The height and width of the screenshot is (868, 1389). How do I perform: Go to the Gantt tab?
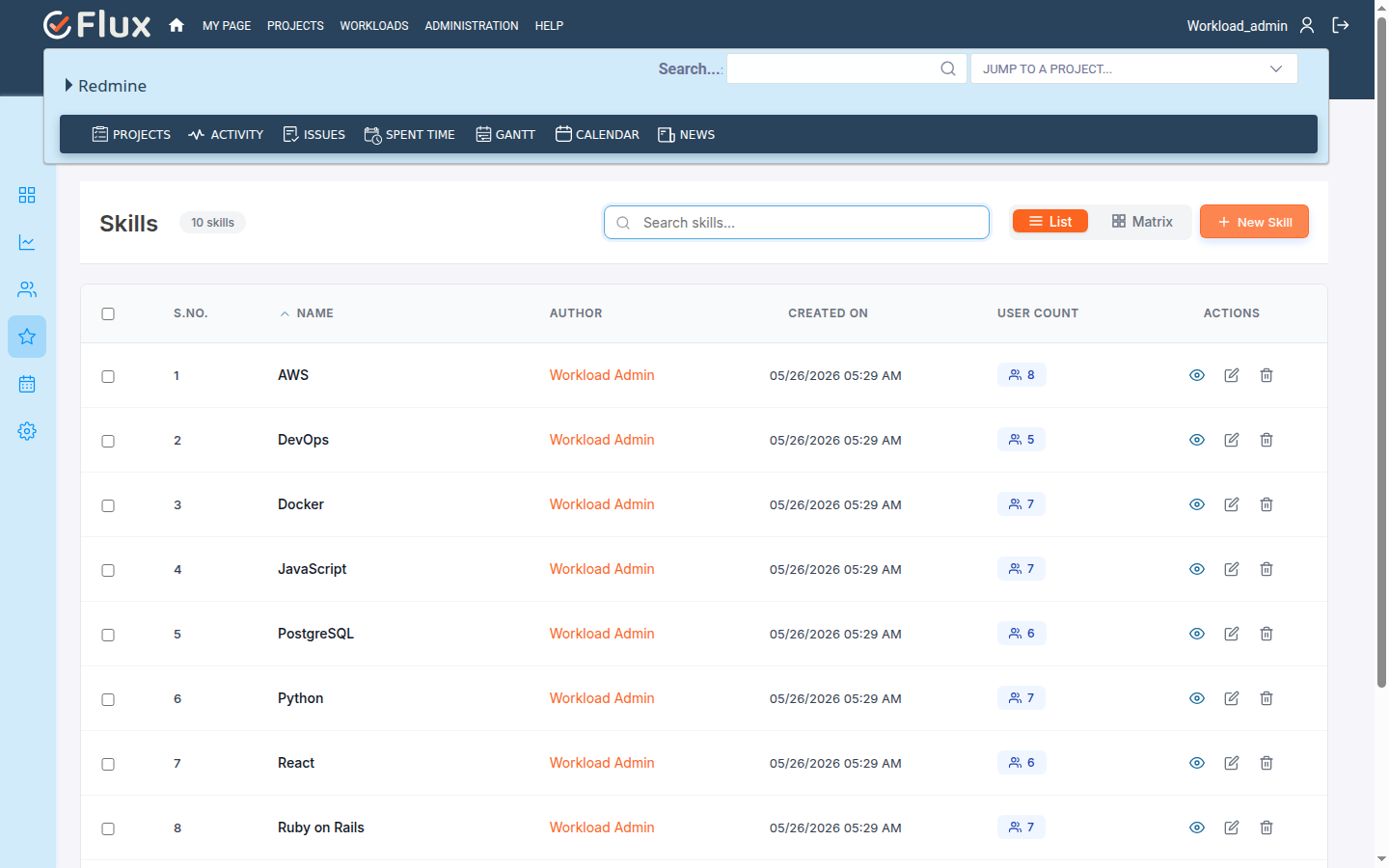[x=505, y=134]
